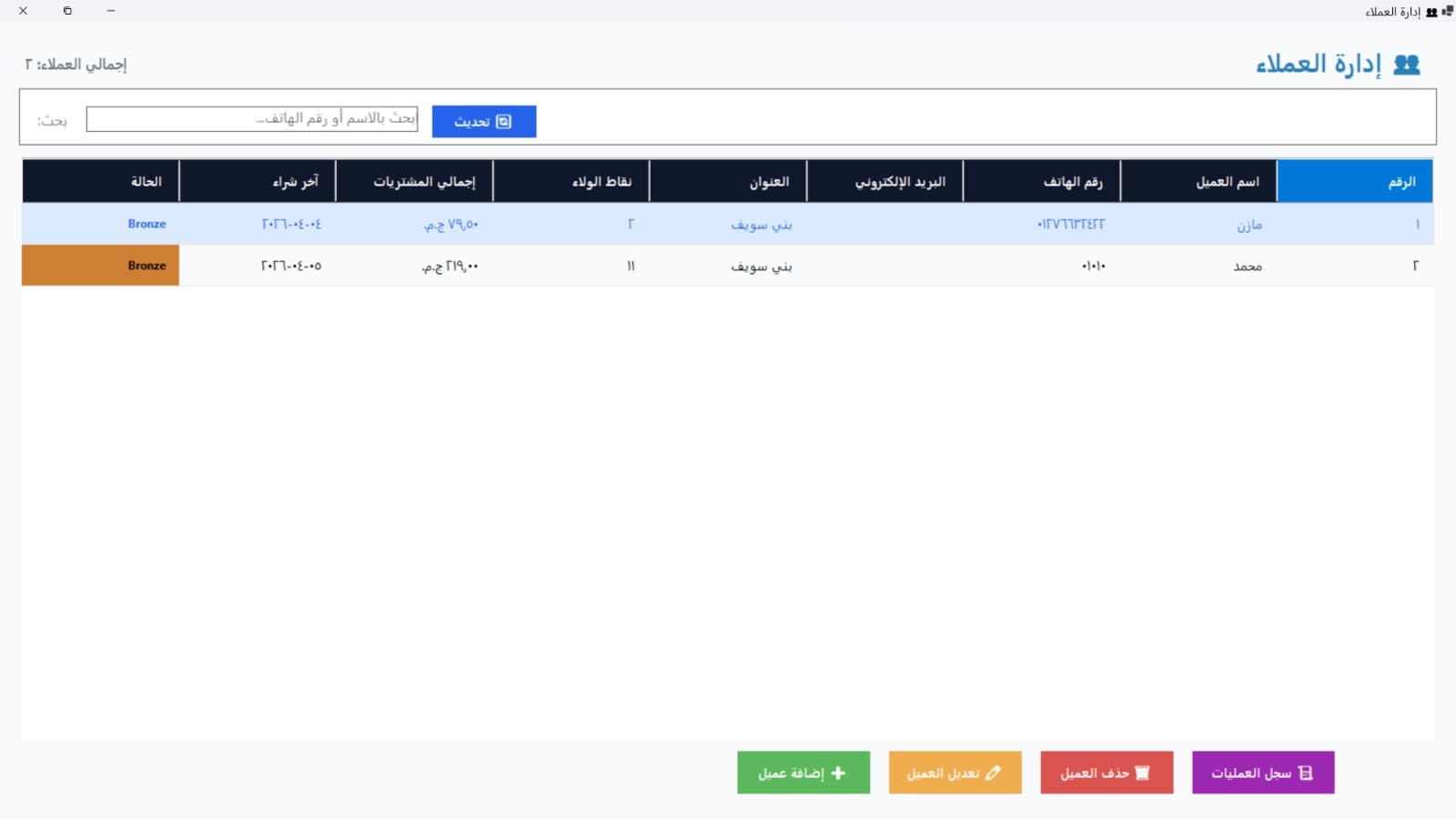Click the refresh icon in the تحديث button

[x=503, y=122]
